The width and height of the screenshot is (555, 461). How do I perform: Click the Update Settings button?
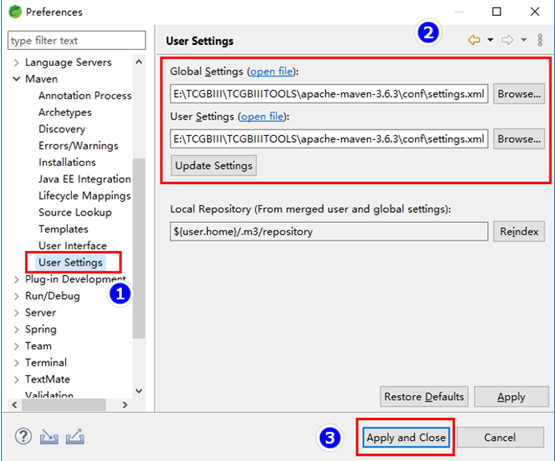coord(214,166)
